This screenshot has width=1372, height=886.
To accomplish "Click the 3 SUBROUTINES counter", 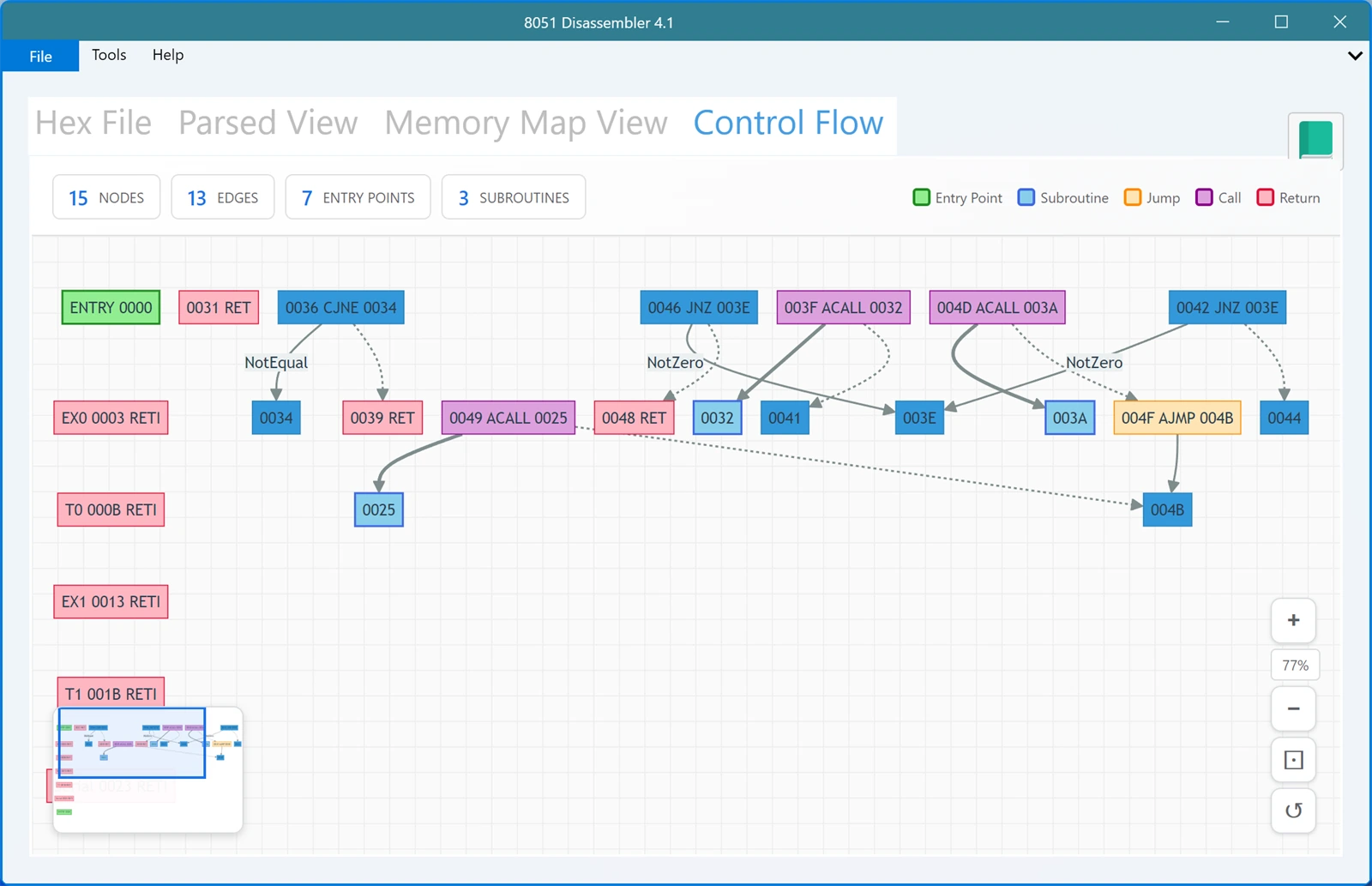I will (x=514, y=197).
